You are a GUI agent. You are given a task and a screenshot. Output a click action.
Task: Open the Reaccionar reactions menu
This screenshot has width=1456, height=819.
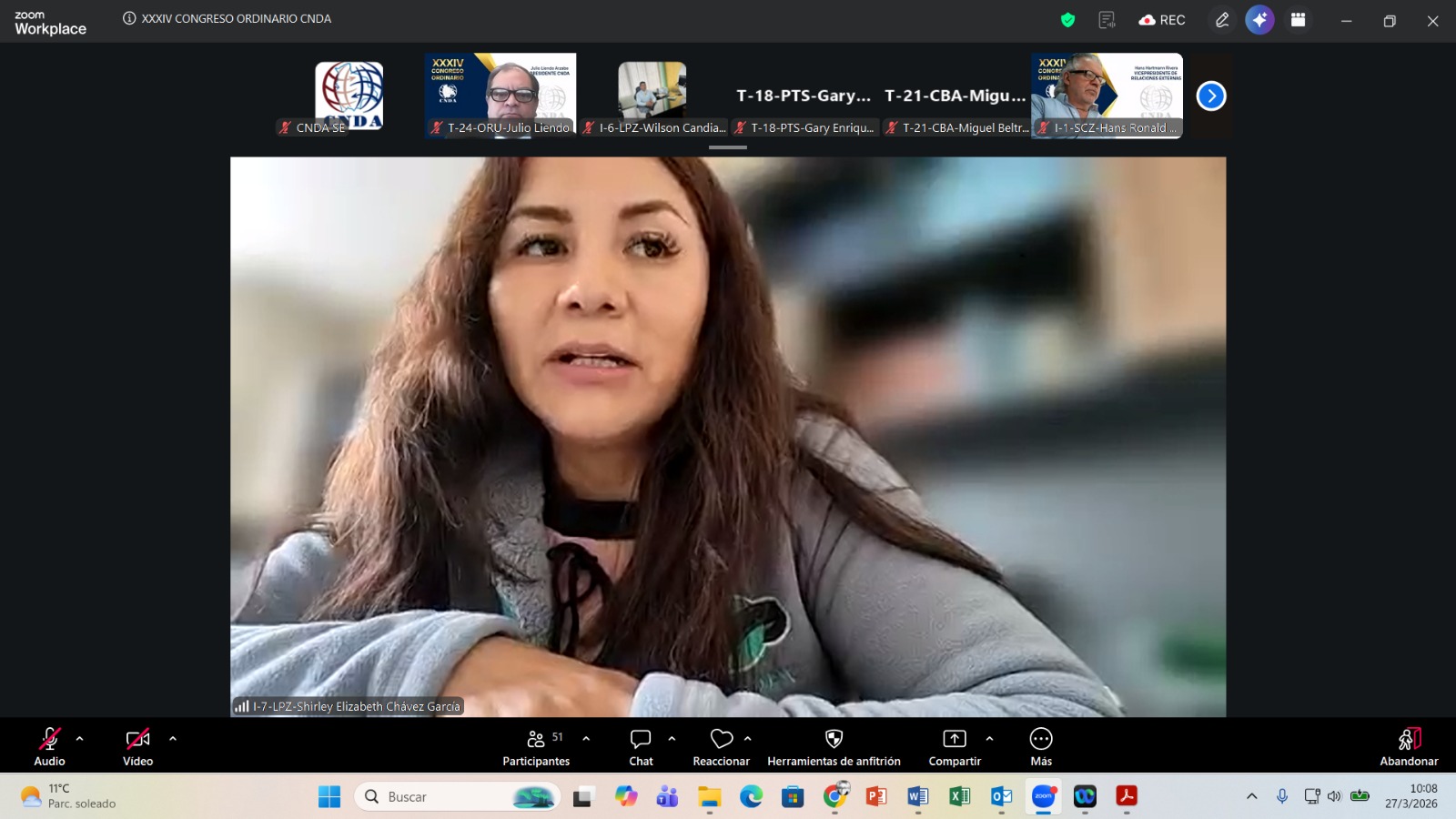pyautogui.click(x=721, y=746)
